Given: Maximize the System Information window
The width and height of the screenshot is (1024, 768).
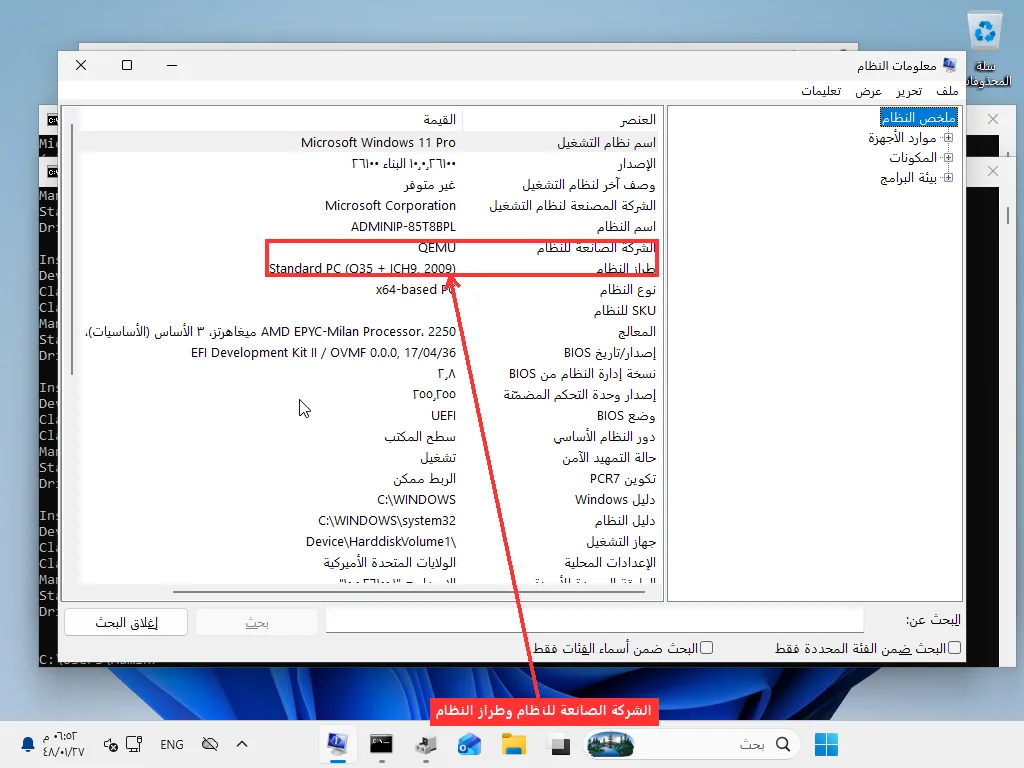Looking at the screenshot, I should tap(127, 65).
